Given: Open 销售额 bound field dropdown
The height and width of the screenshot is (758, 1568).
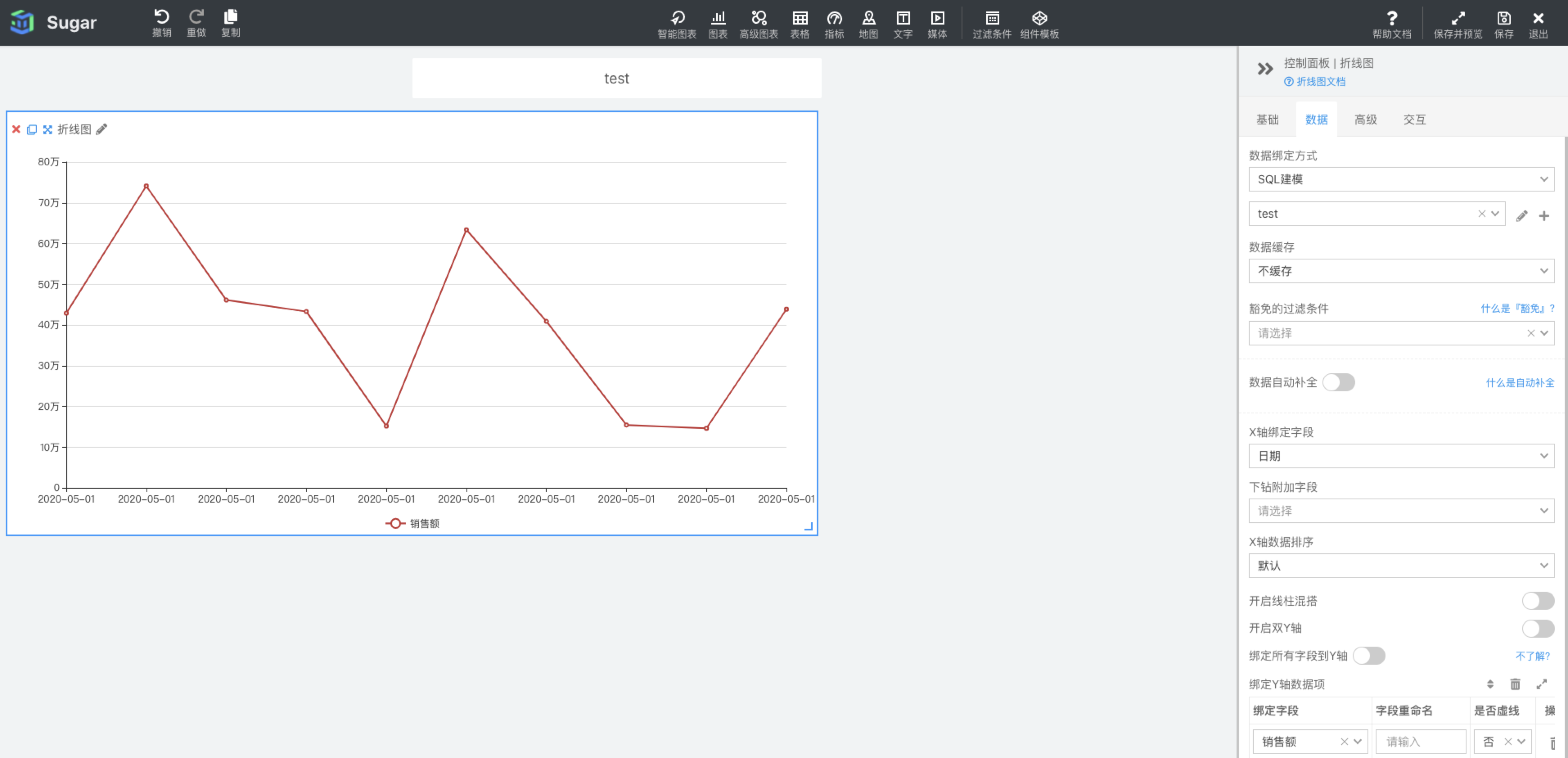Looking at the screenshot, I should [1311, 742].
